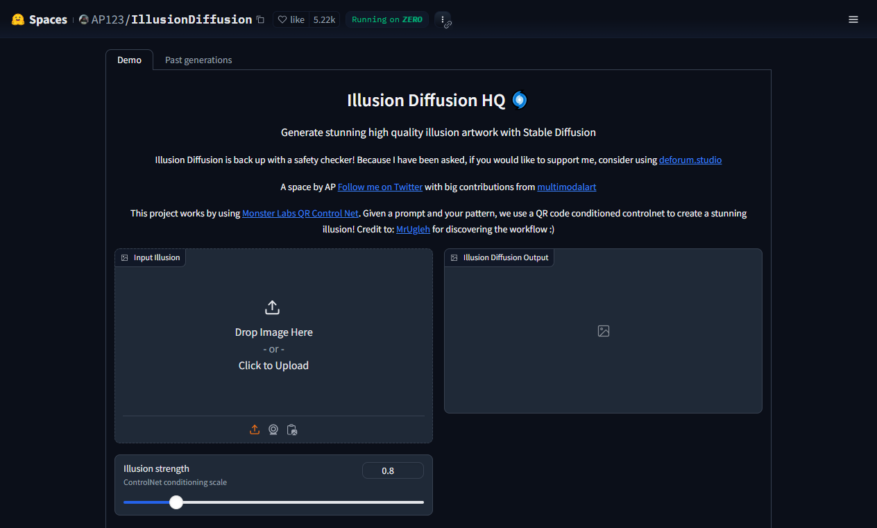Open the Spaces link in header

48,20
